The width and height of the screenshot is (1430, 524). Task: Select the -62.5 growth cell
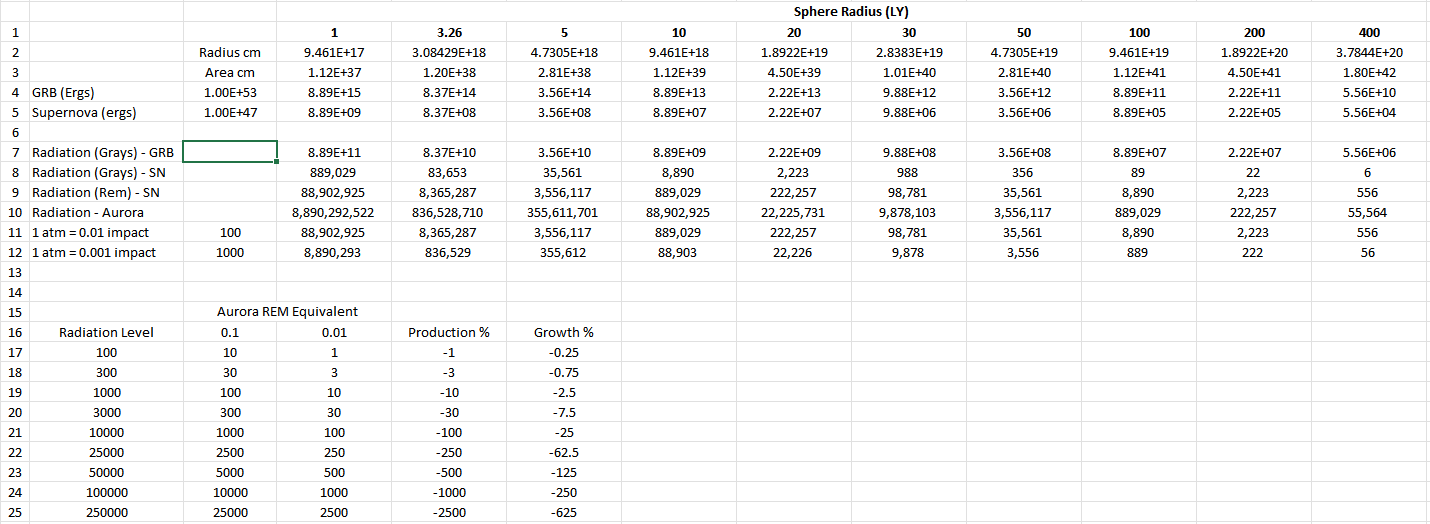(x=564, y=452)
